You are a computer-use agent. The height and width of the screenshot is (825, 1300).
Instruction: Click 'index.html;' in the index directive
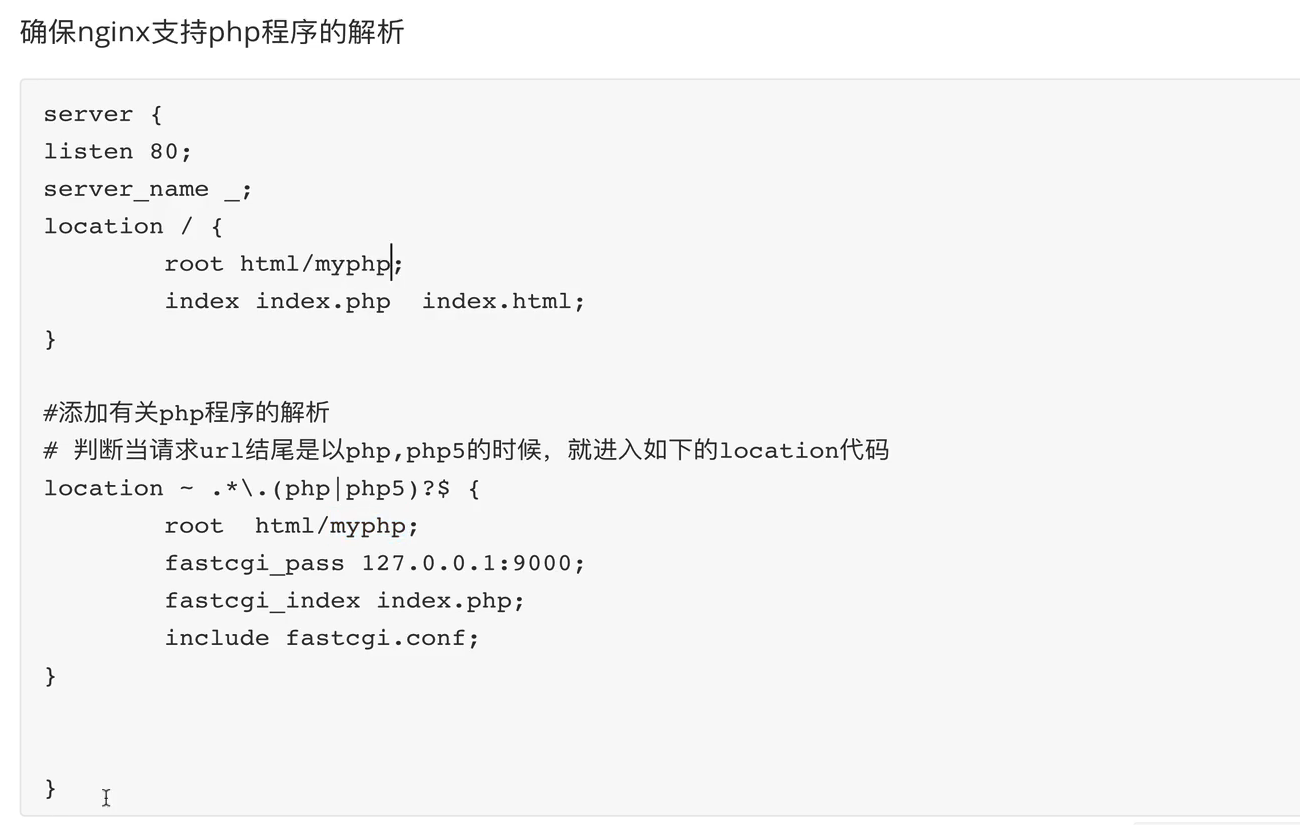503,301
